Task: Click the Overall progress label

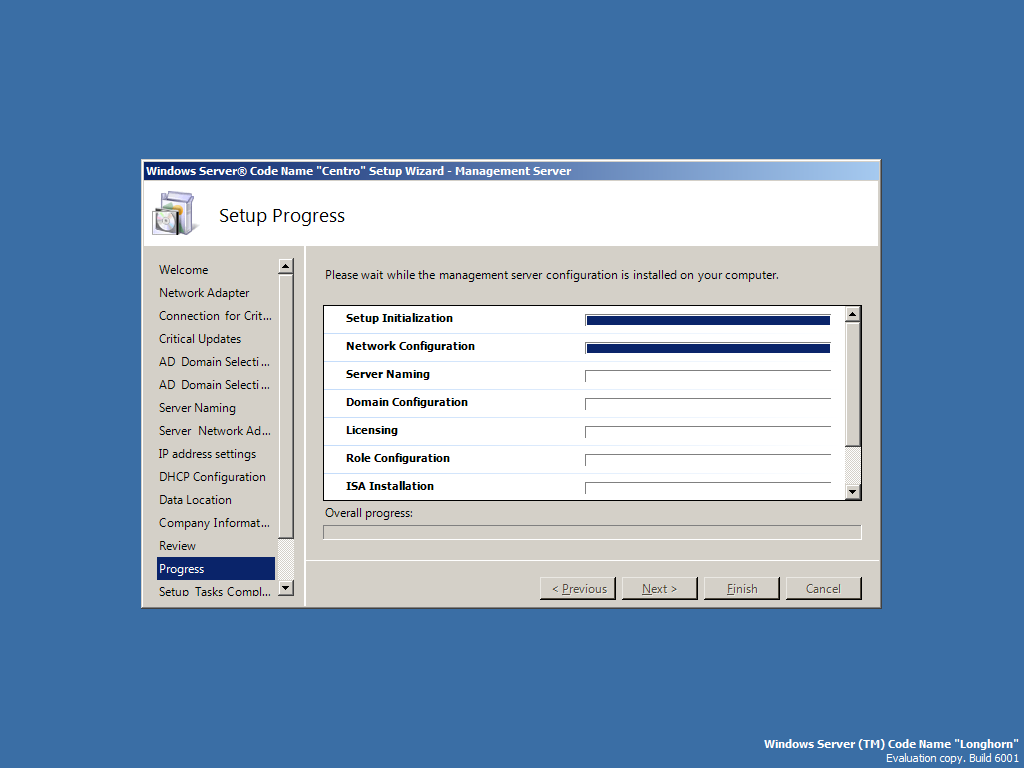Action: coord(369,513)
